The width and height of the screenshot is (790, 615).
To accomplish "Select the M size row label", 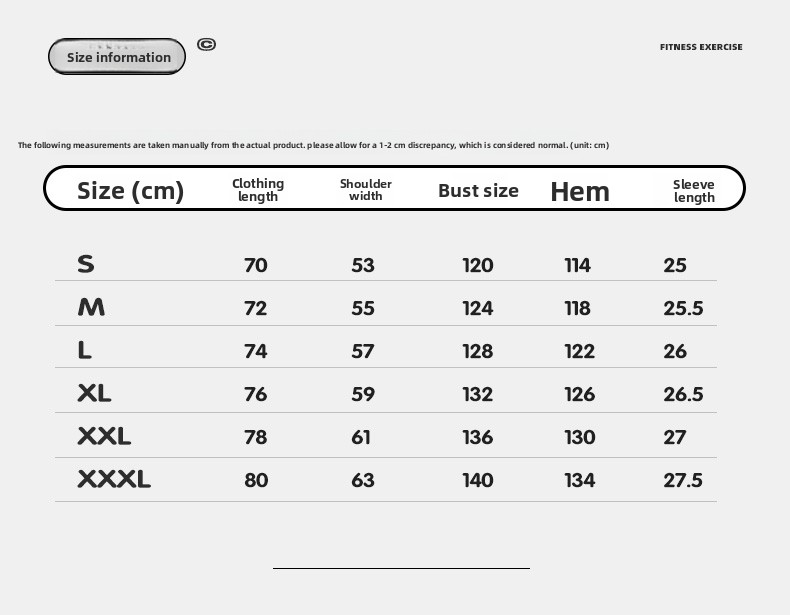I will [91, 307].
